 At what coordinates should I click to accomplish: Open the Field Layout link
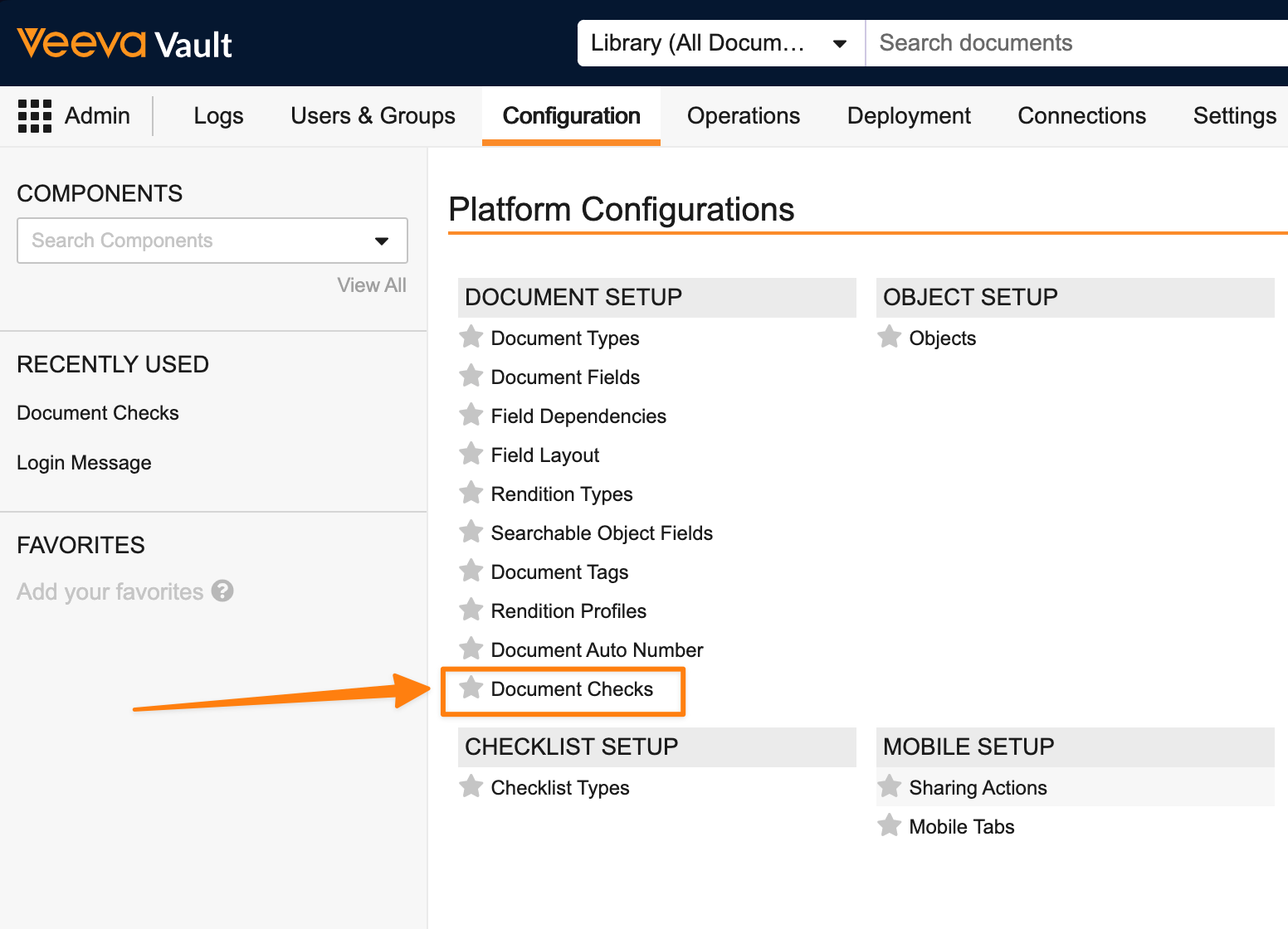[545, 455]
